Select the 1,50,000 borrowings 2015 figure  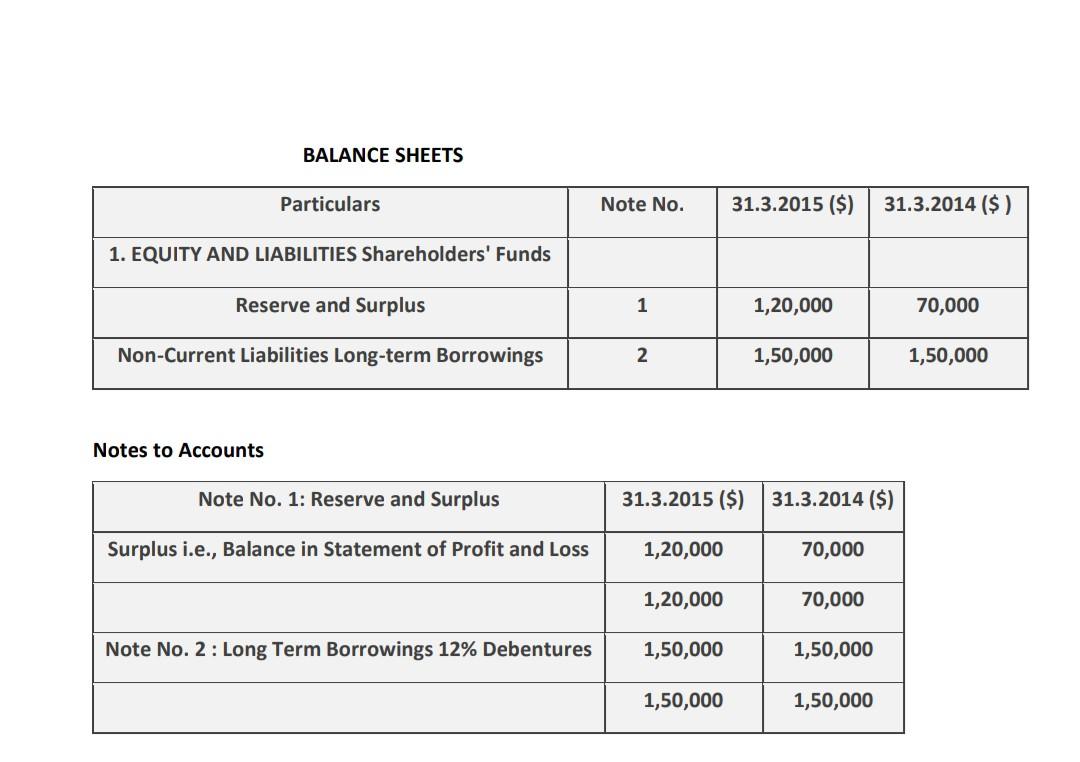pyautogui.click(x=793, y=355)
